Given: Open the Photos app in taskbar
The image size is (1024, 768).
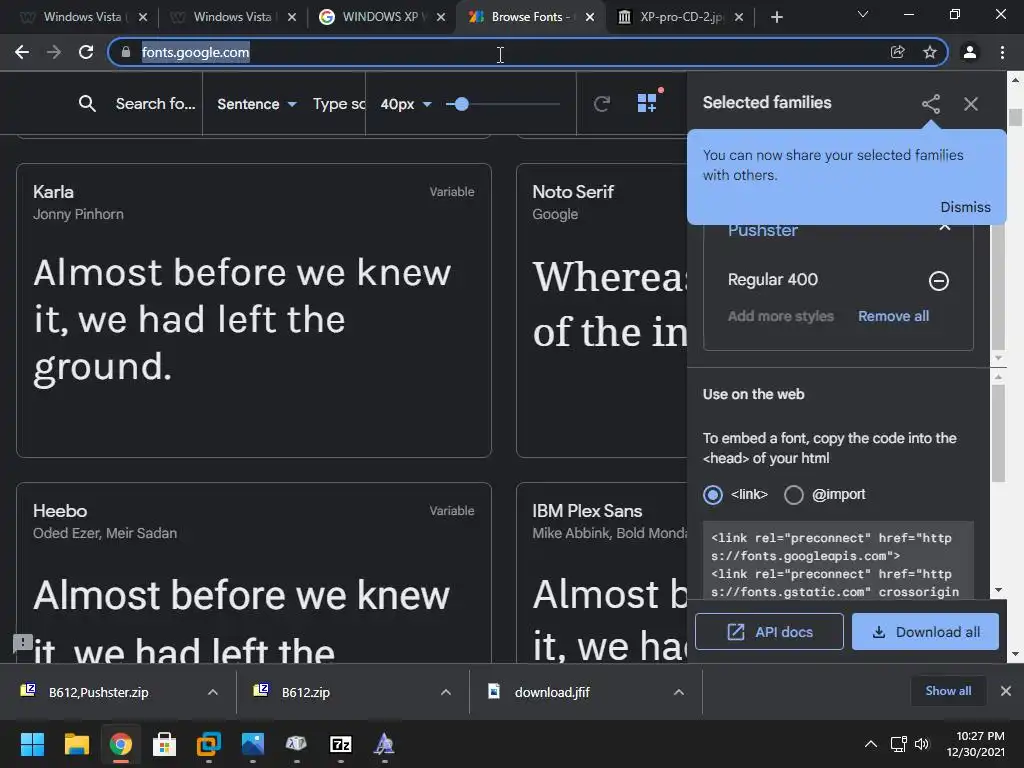Looking at the screenshot, I should pos(253,744).
